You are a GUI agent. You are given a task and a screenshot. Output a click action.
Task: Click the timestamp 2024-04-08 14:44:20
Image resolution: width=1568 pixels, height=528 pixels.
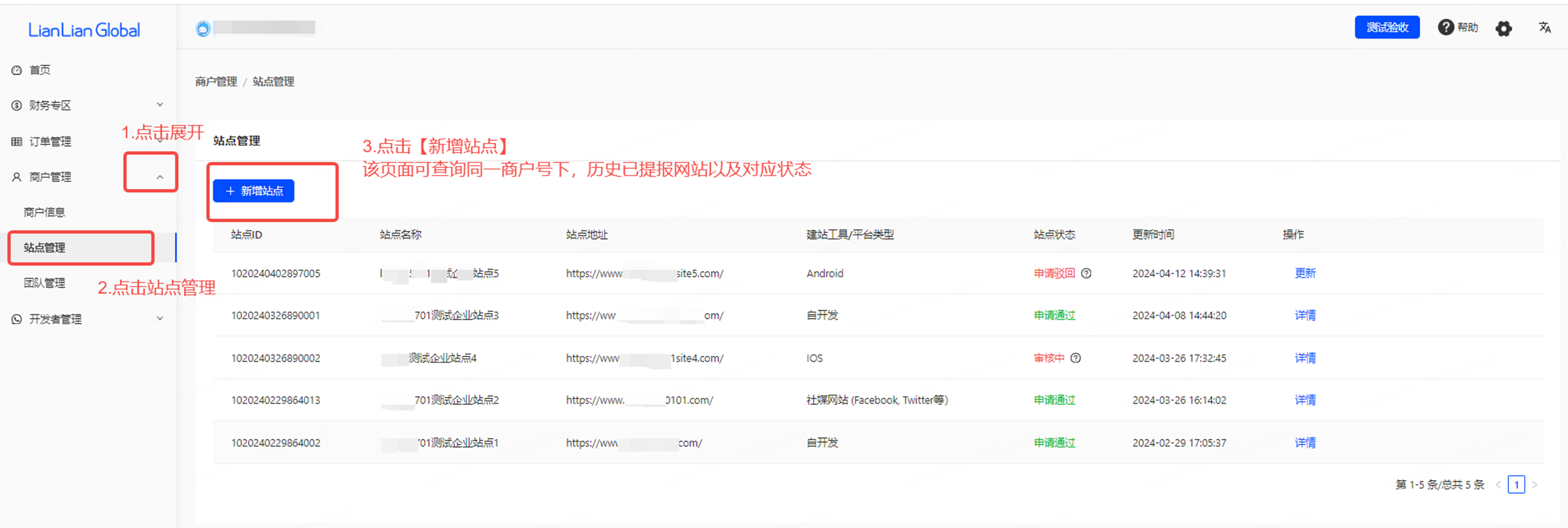(x=1179, y=315)
